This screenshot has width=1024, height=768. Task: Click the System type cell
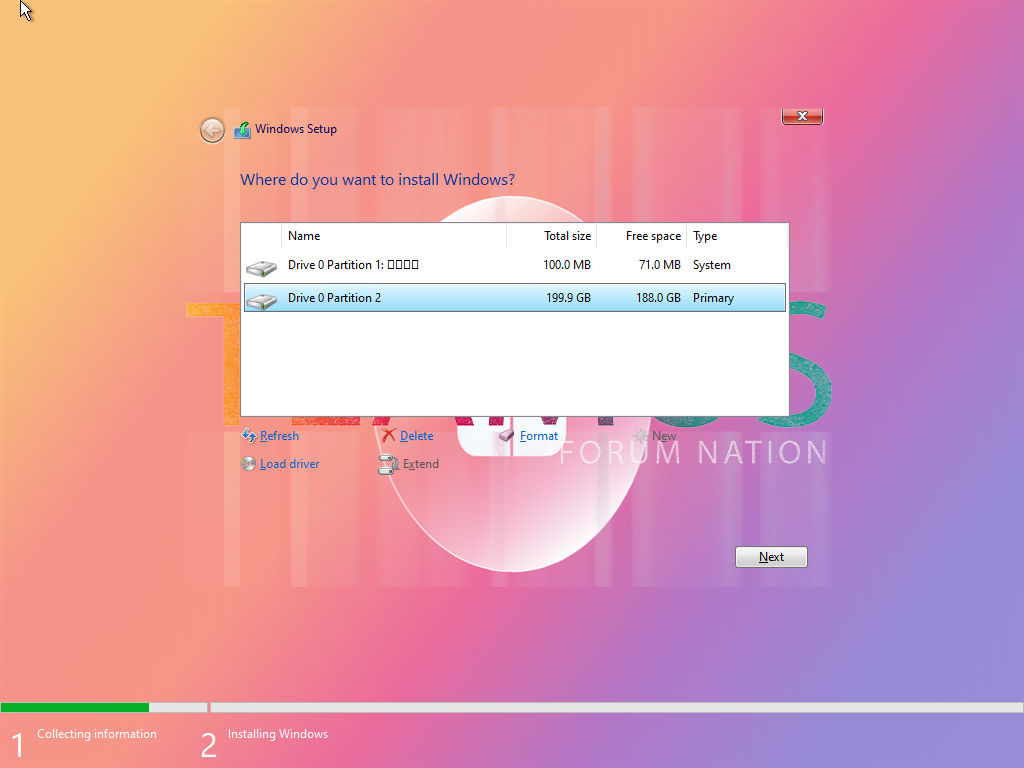click(712, 265)
